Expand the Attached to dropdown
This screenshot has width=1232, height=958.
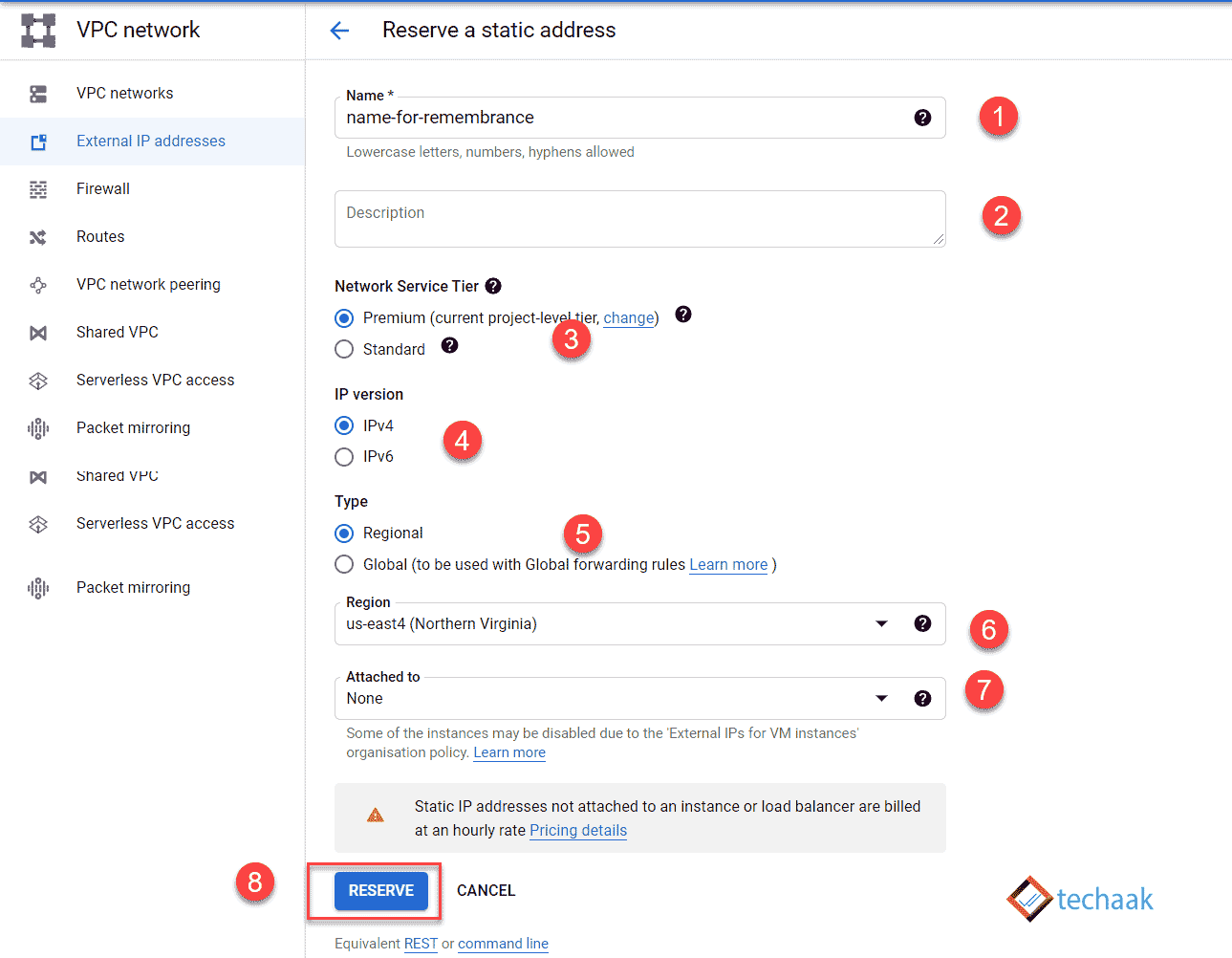point(881,698)
